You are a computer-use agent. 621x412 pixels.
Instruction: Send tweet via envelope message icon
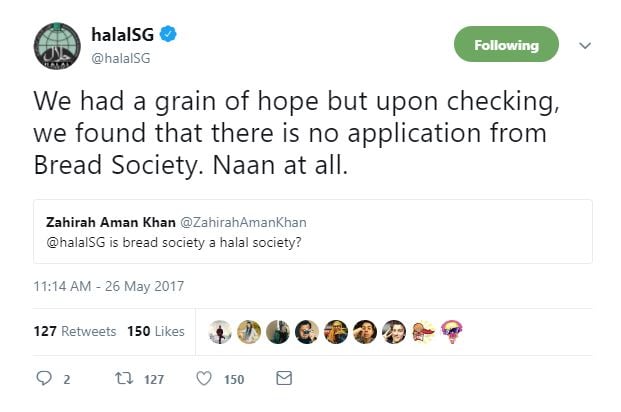tap(283, 379)
